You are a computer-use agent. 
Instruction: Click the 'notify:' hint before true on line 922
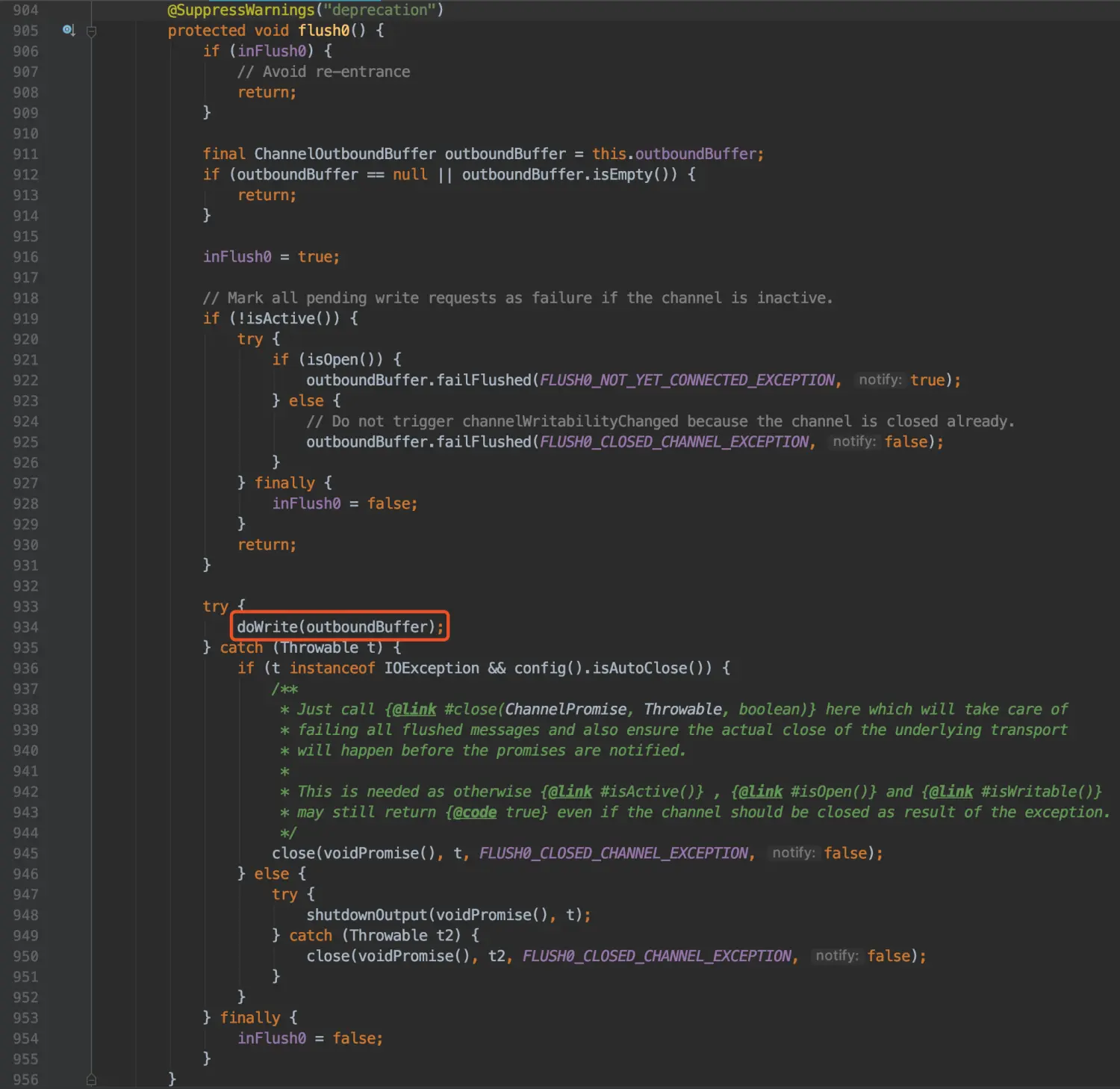pyautogui.click(x=880, y=379)
